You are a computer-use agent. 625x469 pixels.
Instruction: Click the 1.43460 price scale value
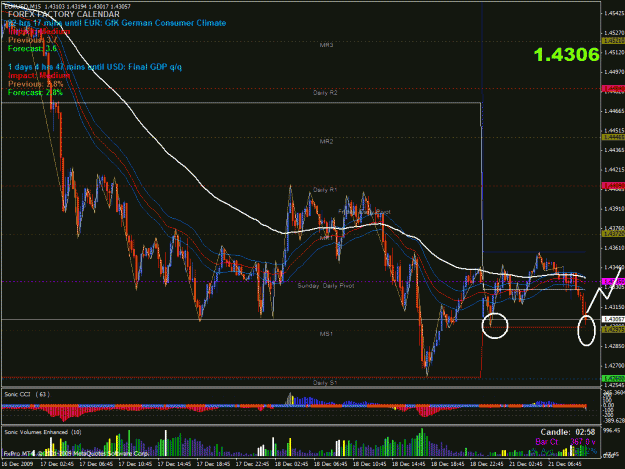coord(614,267)
